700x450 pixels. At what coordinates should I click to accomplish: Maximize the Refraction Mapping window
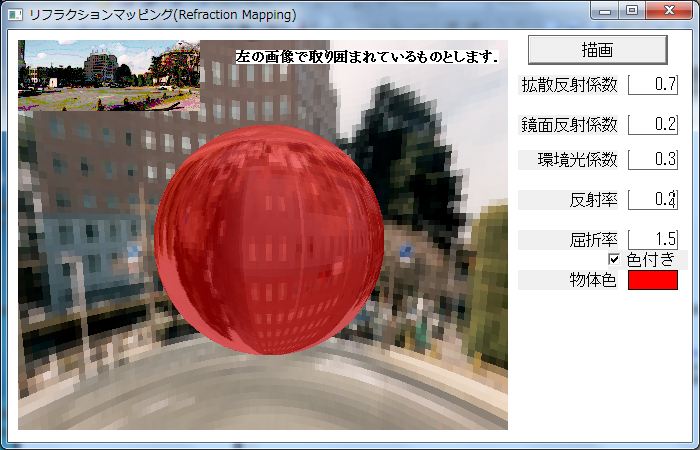(x=632, y=11)
